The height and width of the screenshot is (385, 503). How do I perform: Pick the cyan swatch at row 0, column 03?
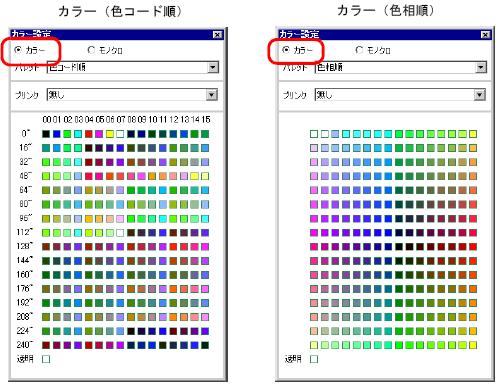point(78,134)
